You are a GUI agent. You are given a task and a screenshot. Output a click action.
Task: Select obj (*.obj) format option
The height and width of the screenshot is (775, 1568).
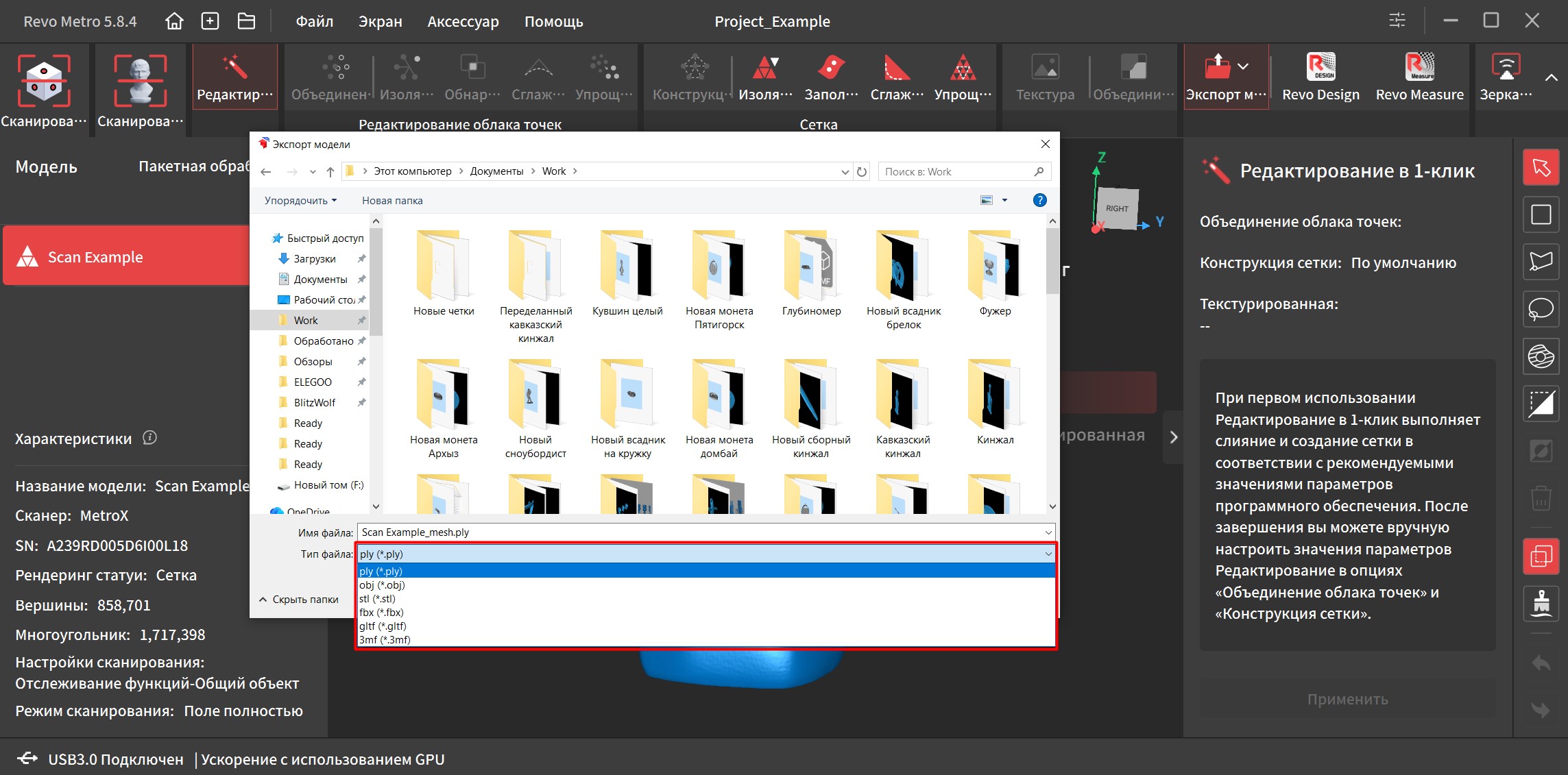(x=383, y=585)
